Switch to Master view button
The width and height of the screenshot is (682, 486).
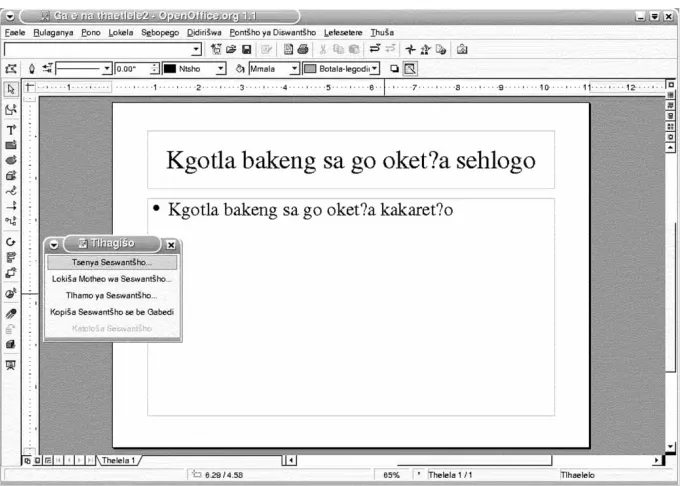(38, 460)
